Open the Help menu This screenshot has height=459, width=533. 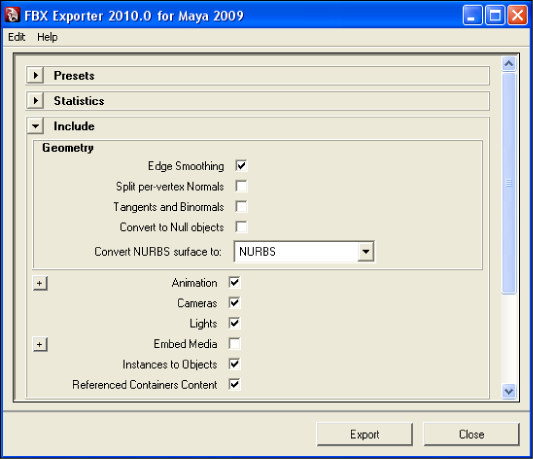coord(47,37)
